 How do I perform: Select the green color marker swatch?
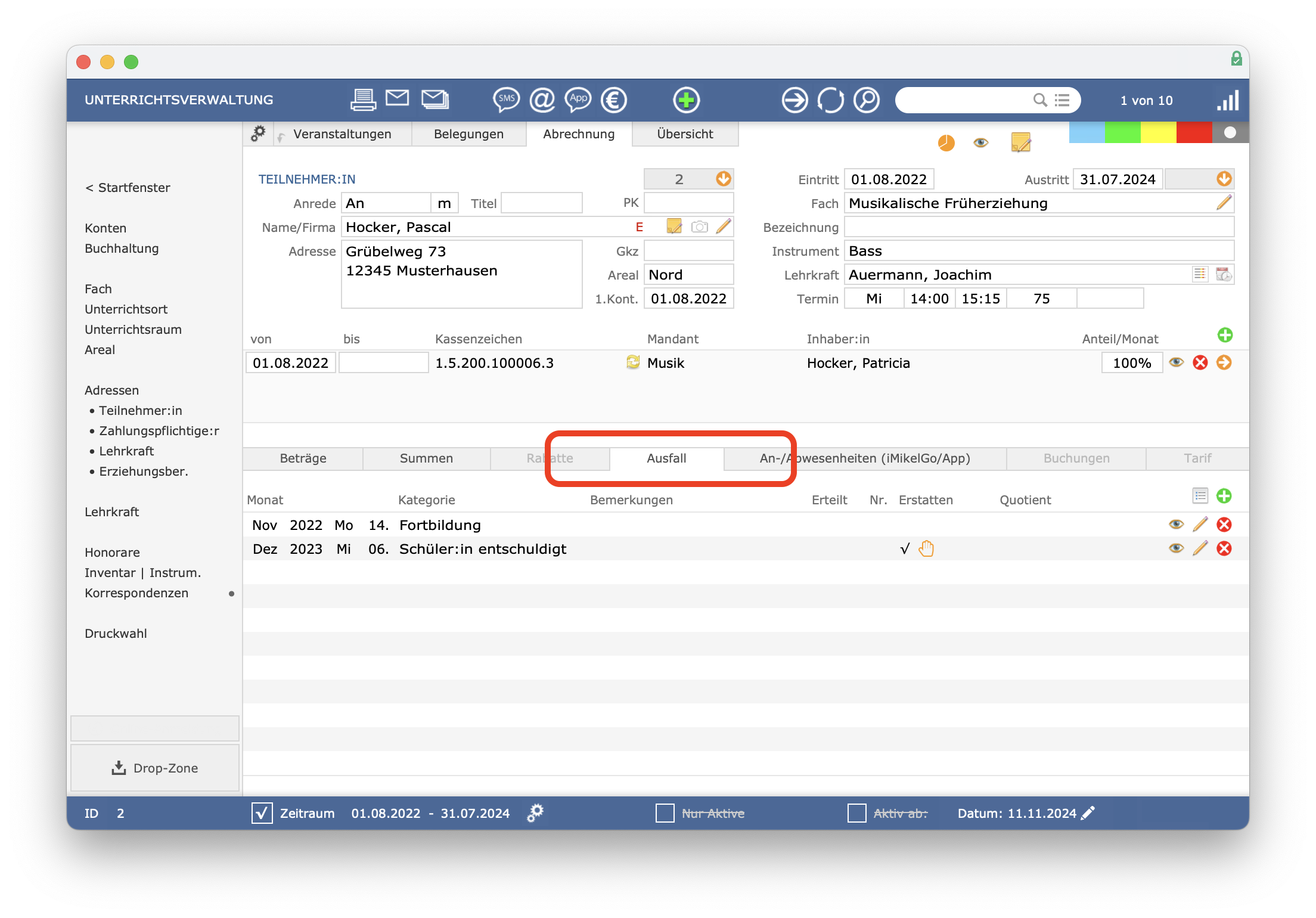[x=1122, y=132]
